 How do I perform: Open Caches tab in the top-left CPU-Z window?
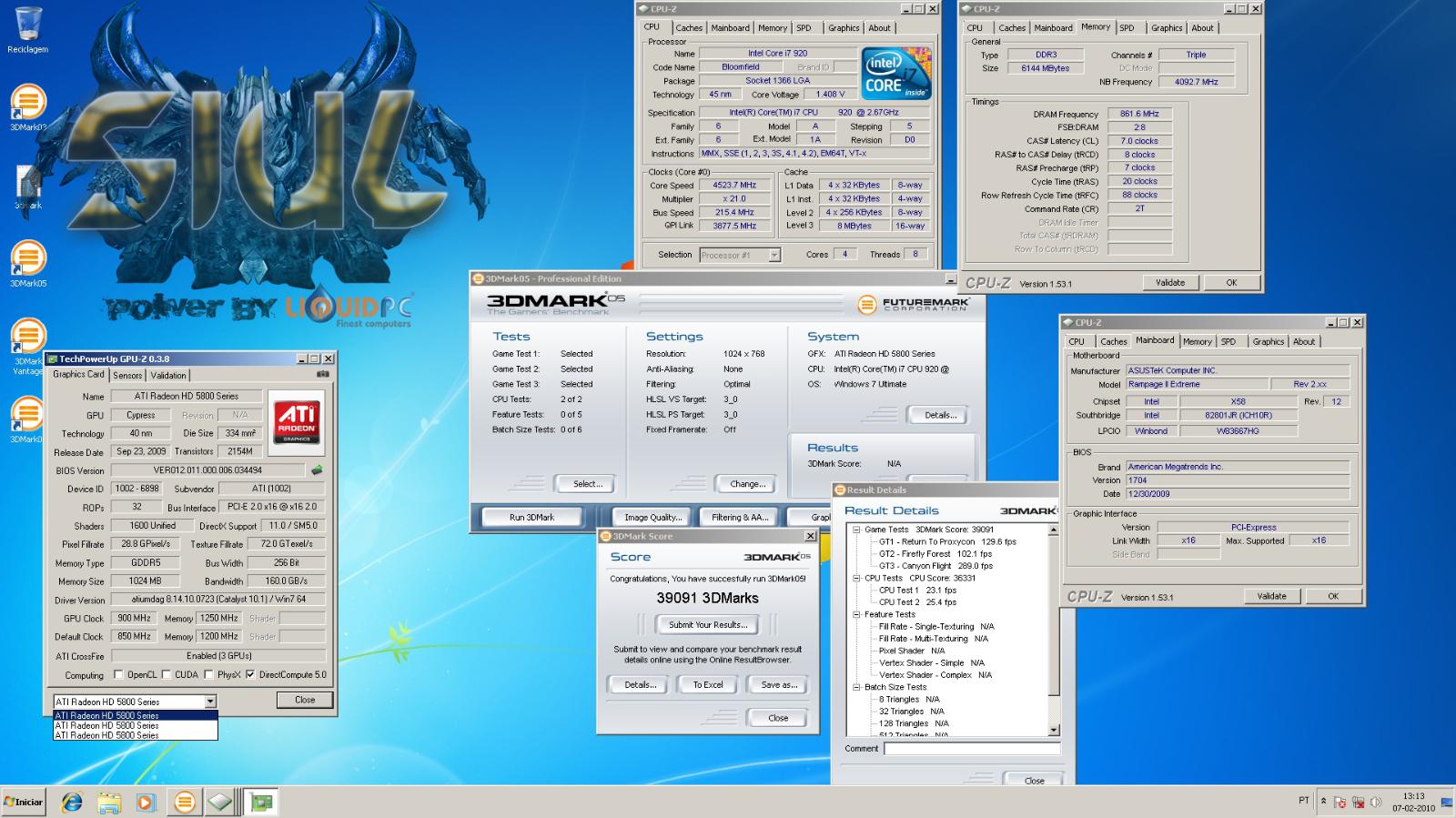[689, 28]
